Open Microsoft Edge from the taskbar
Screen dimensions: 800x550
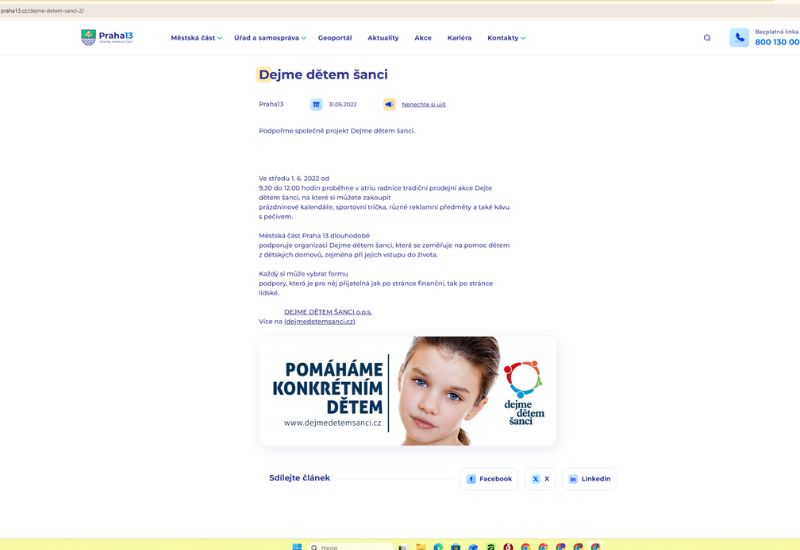[438, 547]
